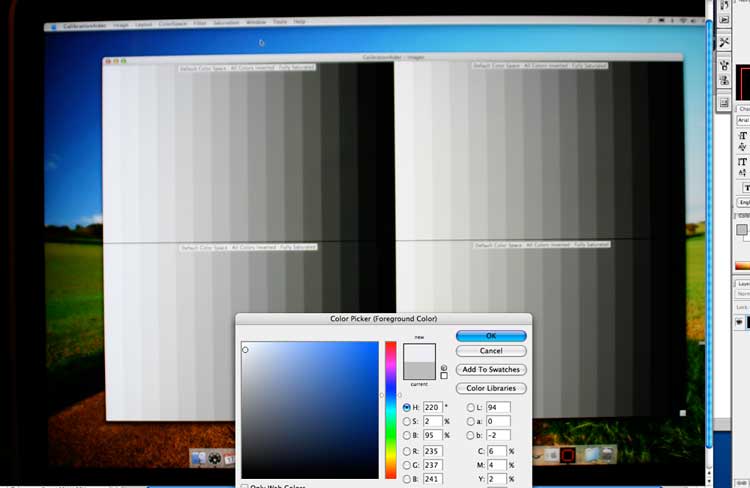Viewport: 750px width, 488px height.
Task: Click the small web-safe swatch square
Action: pyautogui.click(x=444, y=376)
